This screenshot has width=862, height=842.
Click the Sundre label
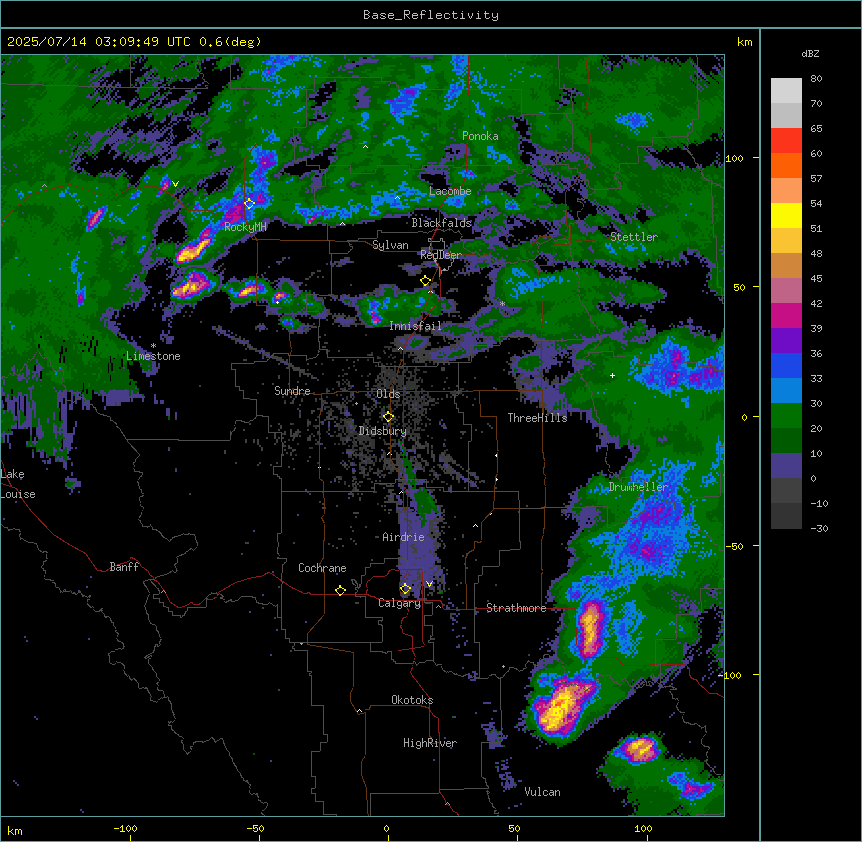pyautogui.click(x=292, y=391)
